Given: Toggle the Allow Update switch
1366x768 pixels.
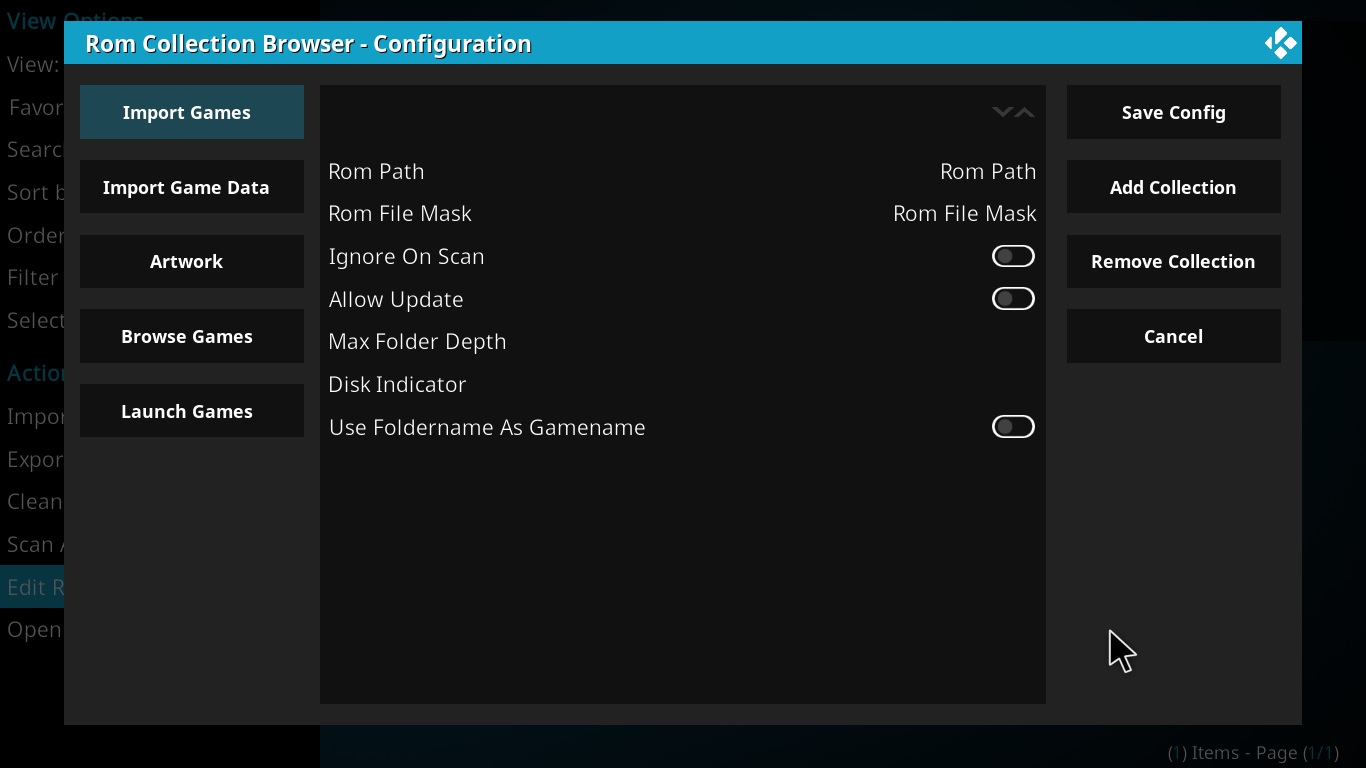Looking at the screenshot, I should pos(1013,299).
